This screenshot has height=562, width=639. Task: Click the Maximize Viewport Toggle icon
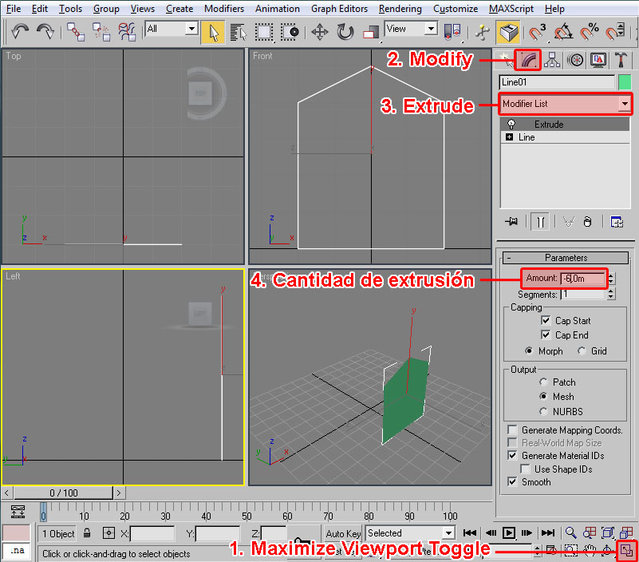click(x=626, y=549)
